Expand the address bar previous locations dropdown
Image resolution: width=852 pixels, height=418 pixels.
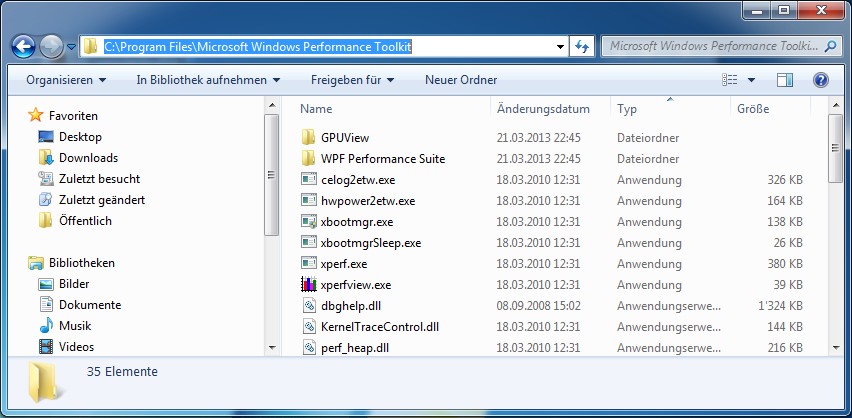pos(560,47)
